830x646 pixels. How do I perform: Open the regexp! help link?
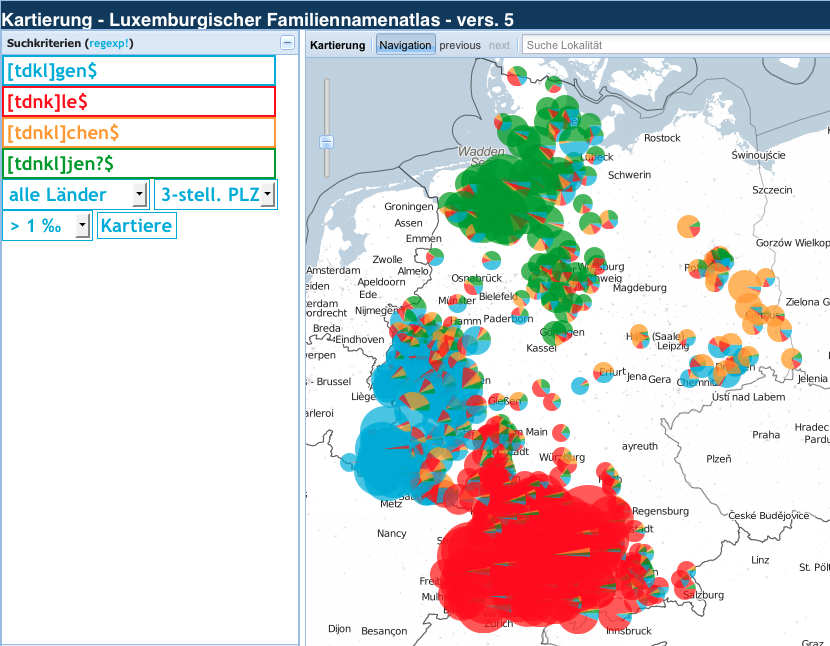[110, 43]
